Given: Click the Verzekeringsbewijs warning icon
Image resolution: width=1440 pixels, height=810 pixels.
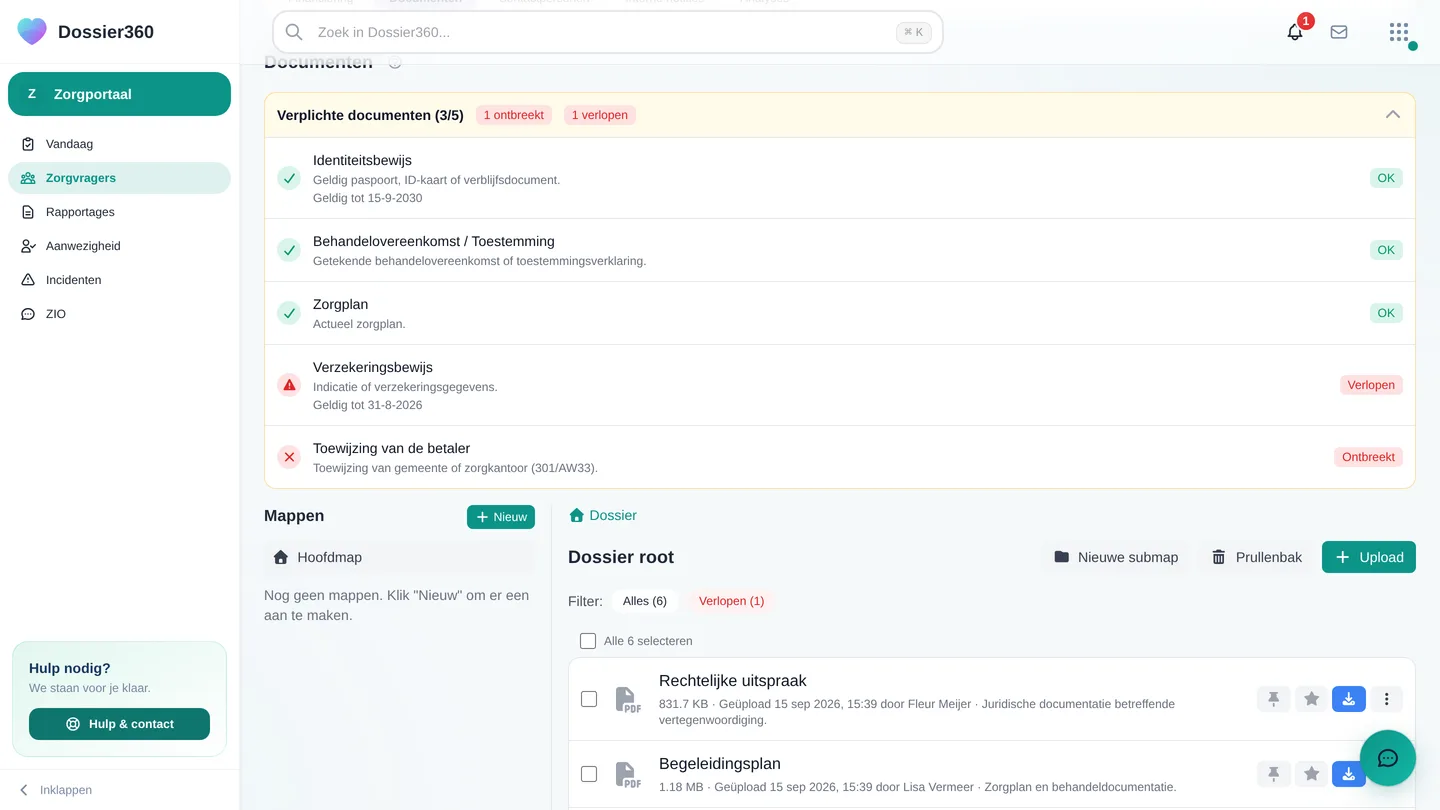Looking at the screenshot, I should [x=289, y=385].
